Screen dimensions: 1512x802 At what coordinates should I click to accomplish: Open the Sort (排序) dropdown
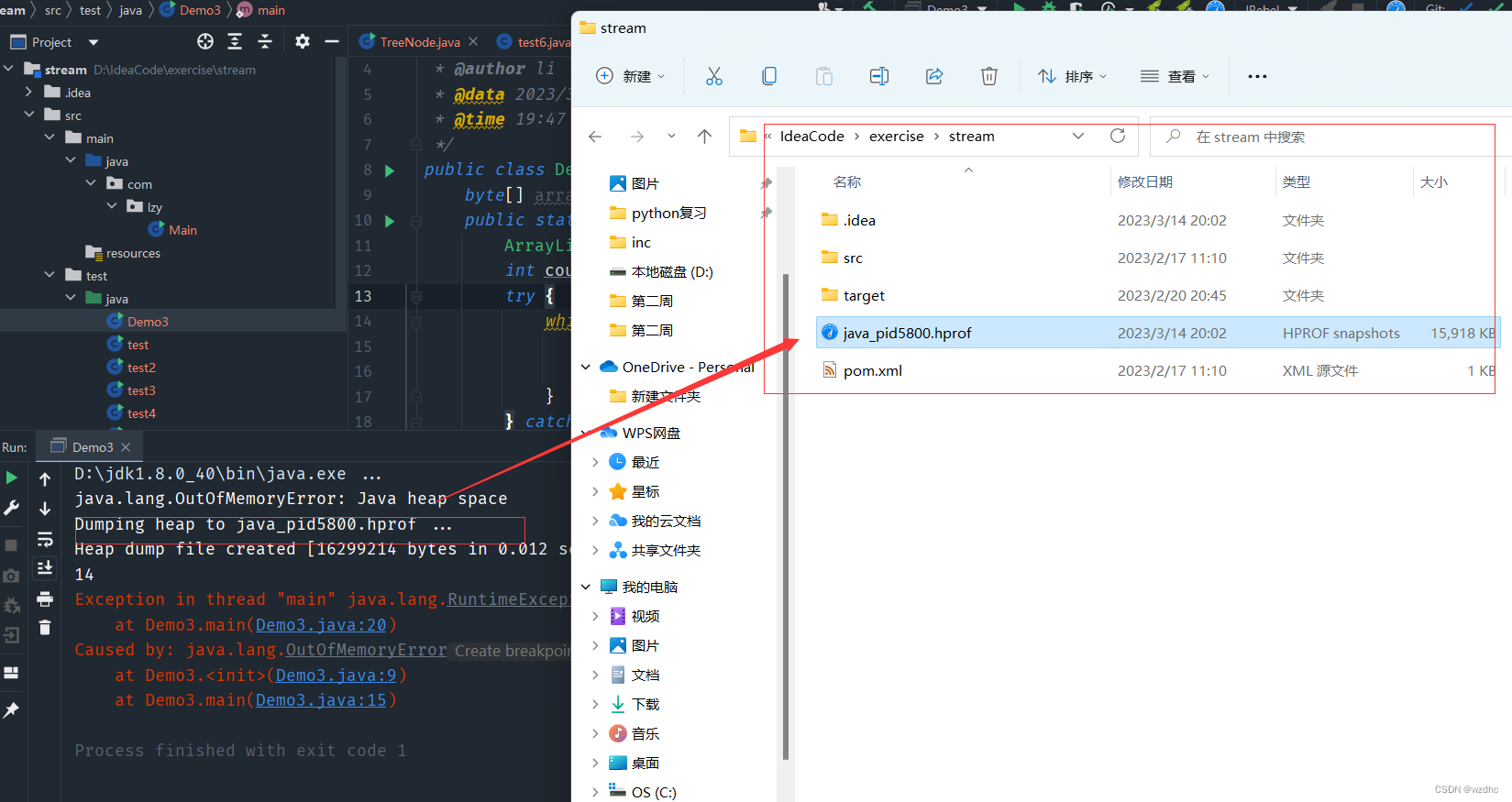(1072, 76)
